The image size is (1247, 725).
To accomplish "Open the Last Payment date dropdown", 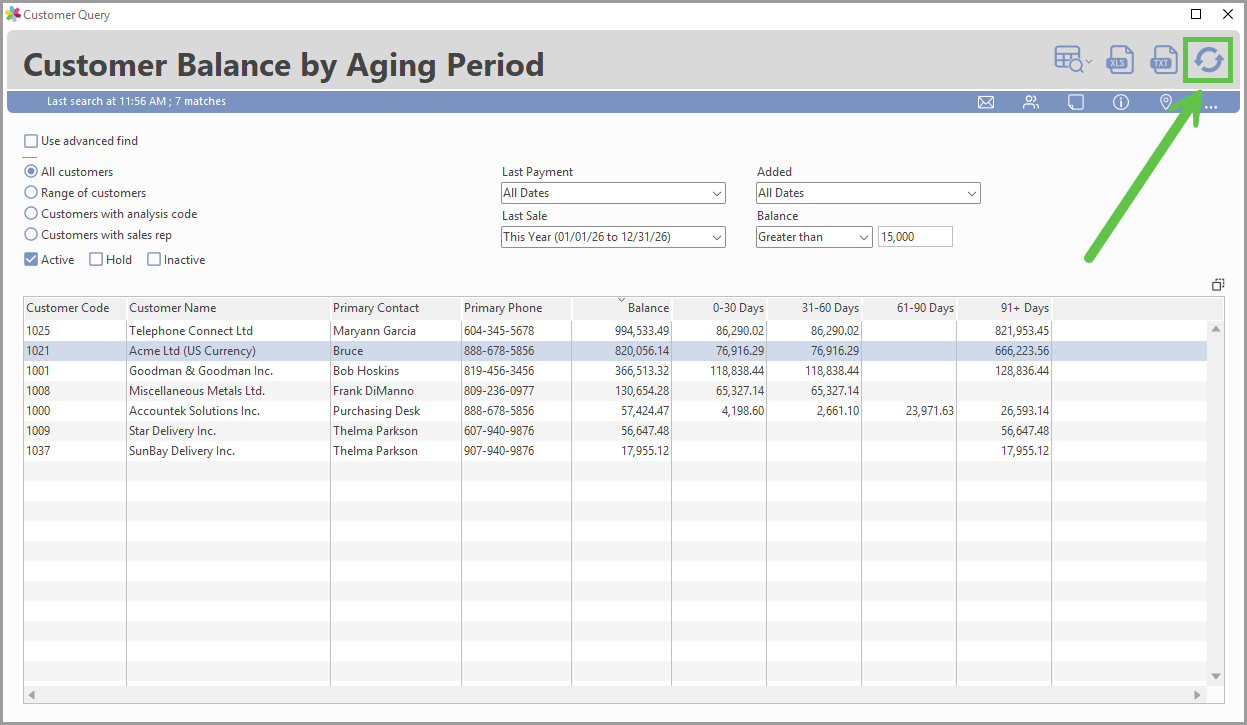I will 613,193.
